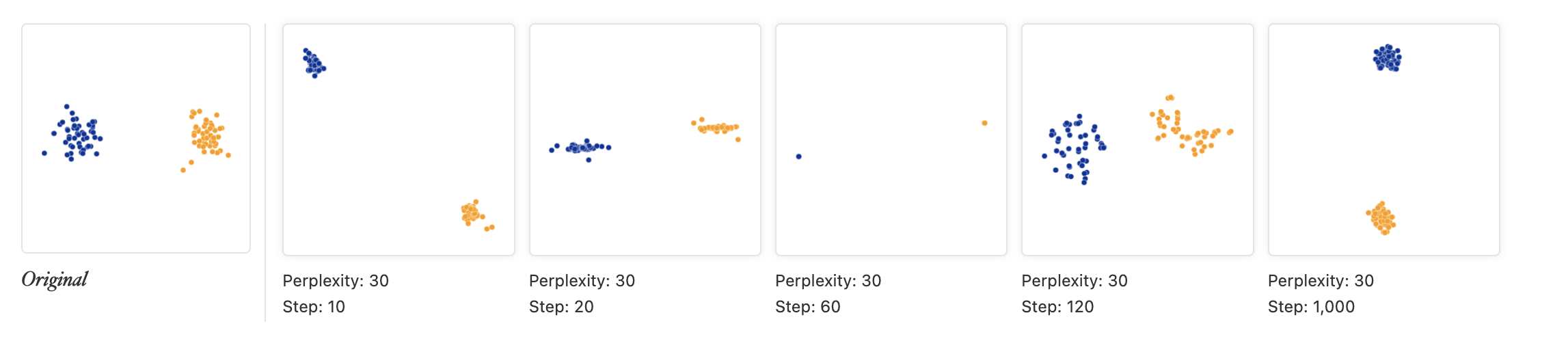Click orange cluster in Step 10 plot
The image size is (1568, 354).
click(475, 215)
